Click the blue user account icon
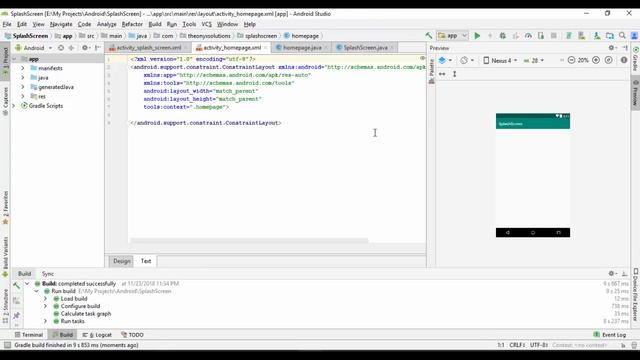 coord(634,36)
